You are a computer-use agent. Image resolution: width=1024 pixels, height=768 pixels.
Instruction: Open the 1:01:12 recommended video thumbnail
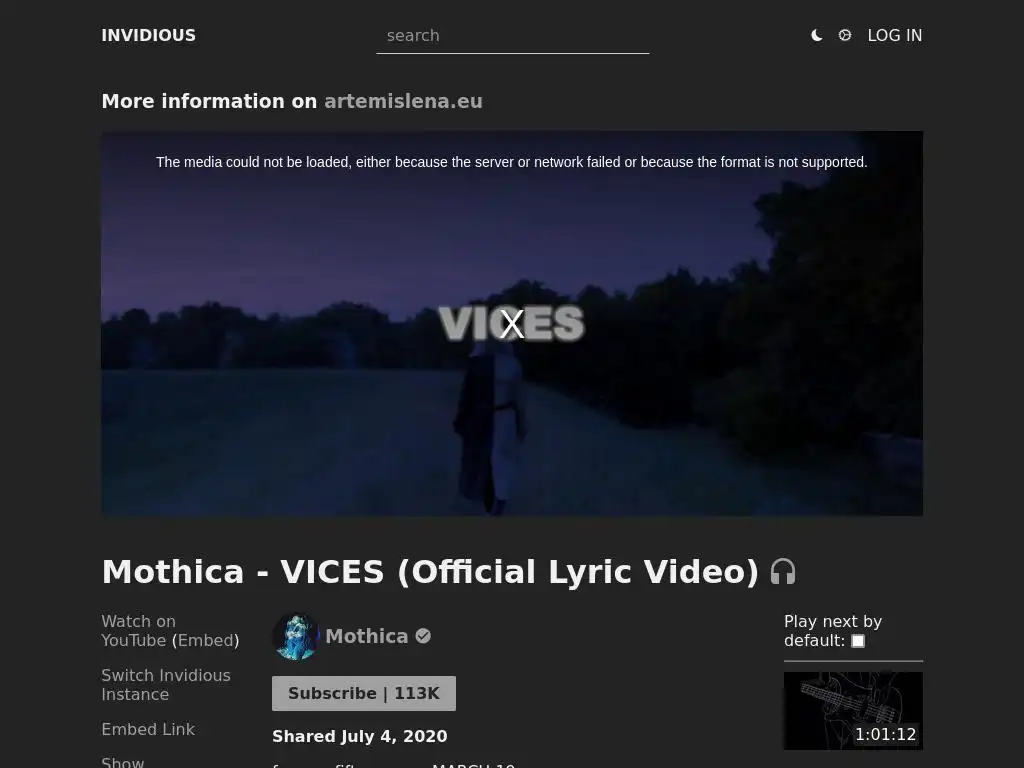coord(853,711)
